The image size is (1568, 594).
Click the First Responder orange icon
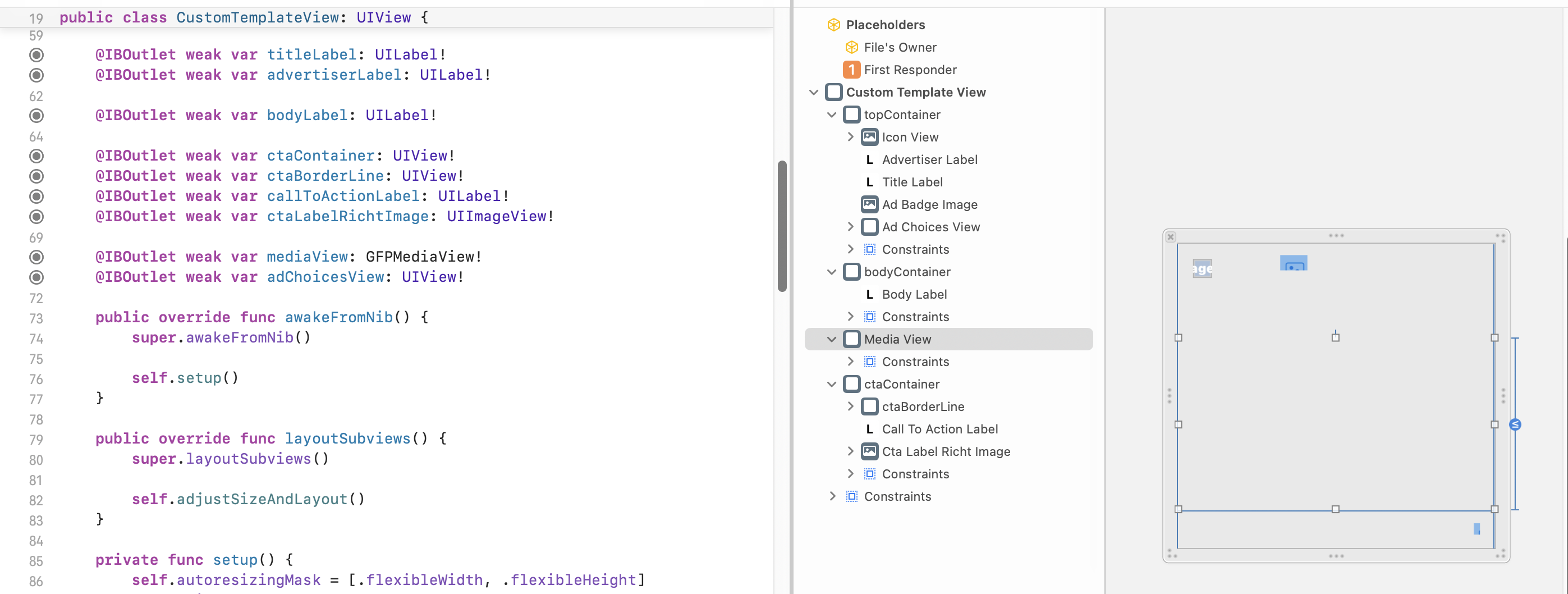tap(851, 70)
